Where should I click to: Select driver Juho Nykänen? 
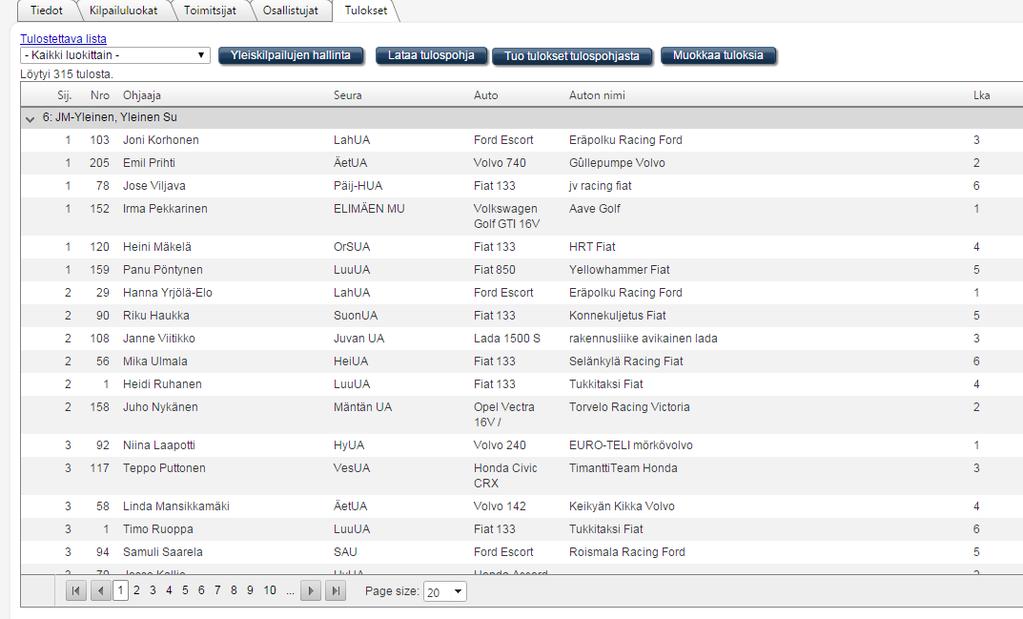coord(160,406)
